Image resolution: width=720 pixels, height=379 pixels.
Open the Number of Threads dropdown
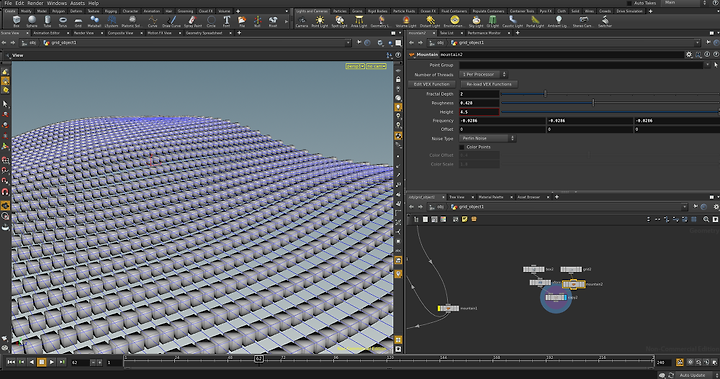coord(483,74)
